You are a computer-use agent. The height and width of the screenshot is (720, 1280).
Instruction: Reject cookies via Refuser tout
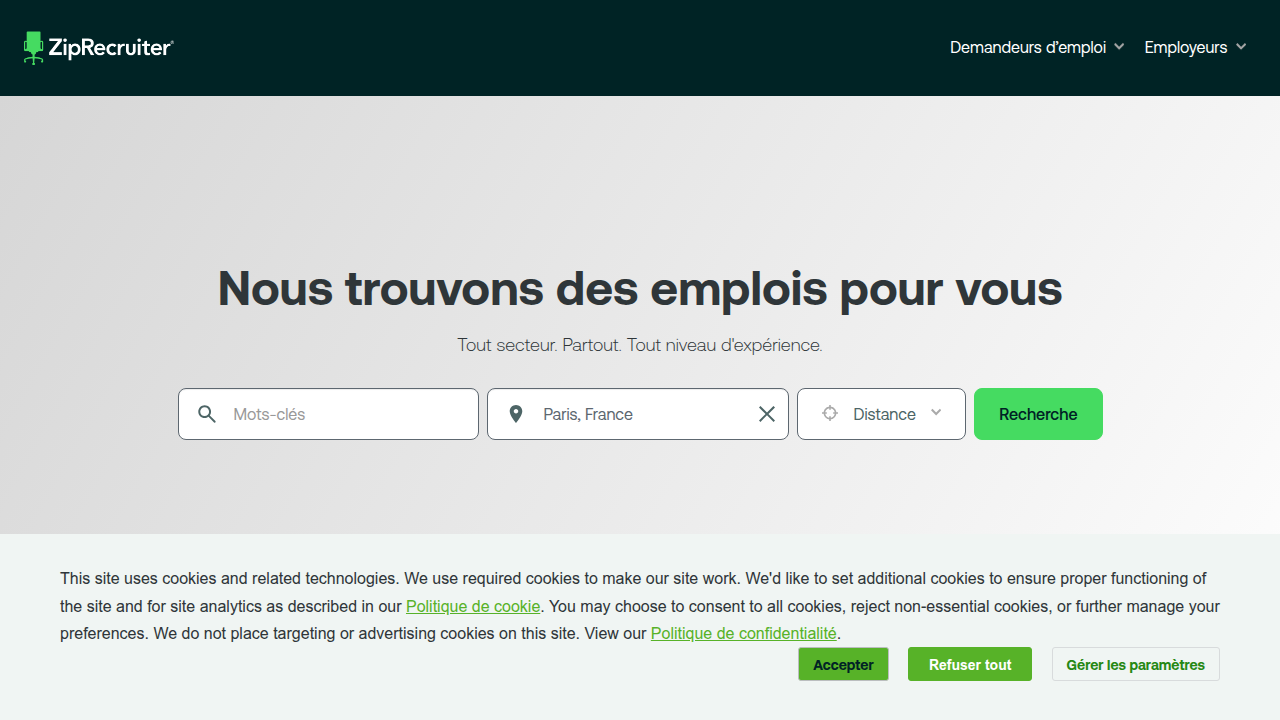[x=970, y=665]
